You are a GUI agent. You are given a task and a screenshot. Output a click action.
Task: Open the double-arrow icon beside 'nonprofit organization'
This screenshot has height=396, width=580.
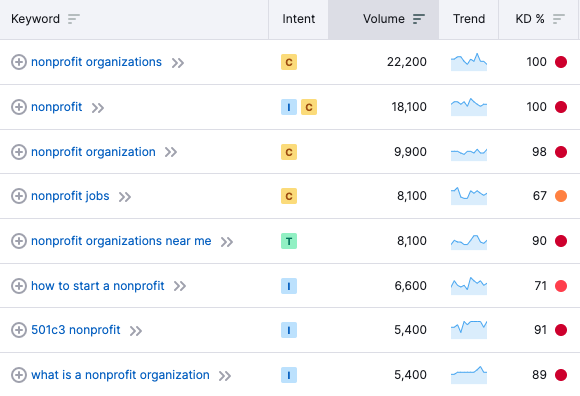click(171, 152)
